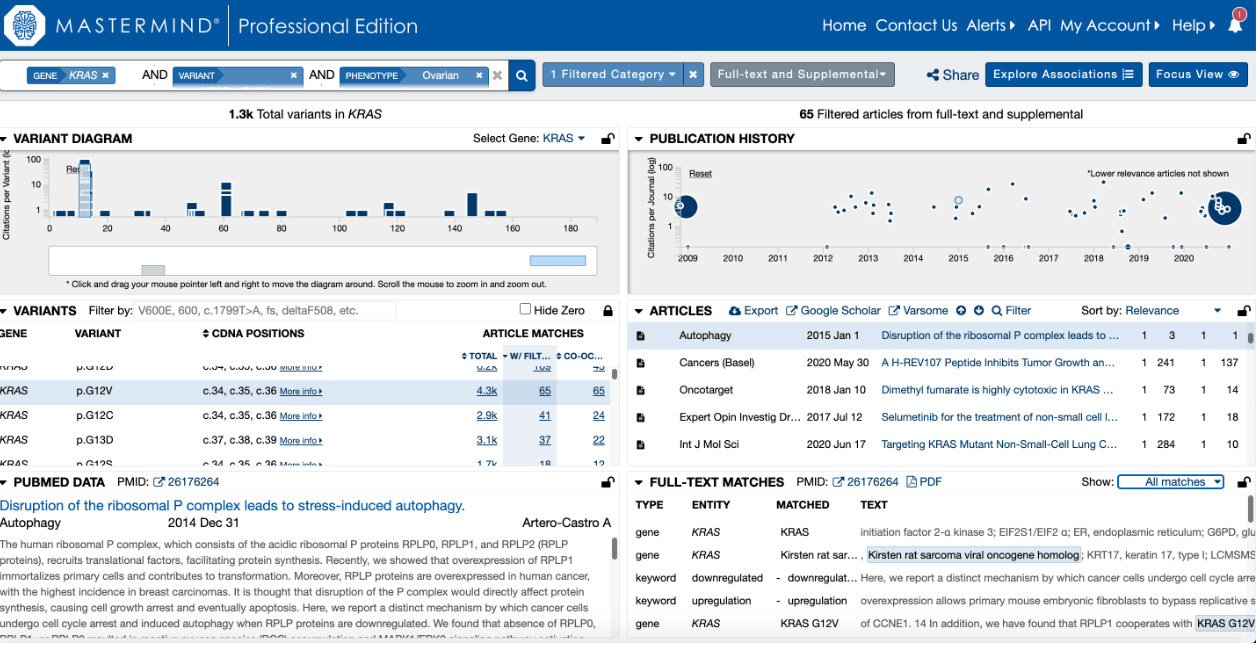Remove the Ovarian phenotype search tag
Viewport: 1256px width, 645px height.
[x=480, y=75]
